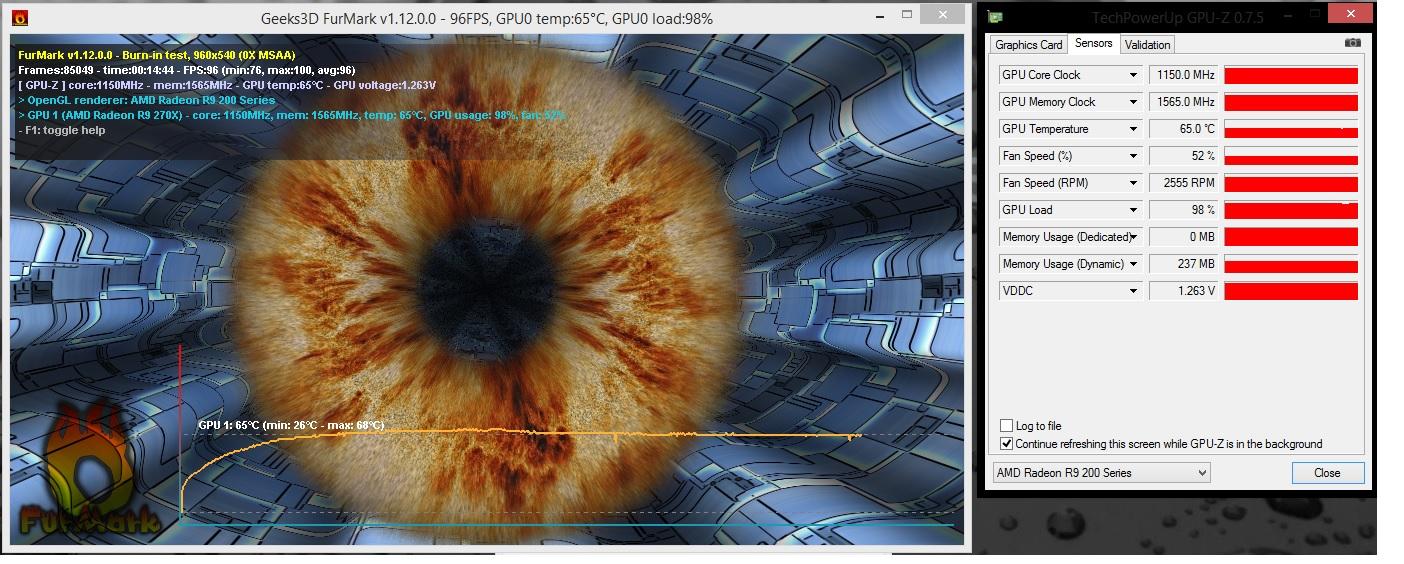Click the 2555 RPM fan speed value
1404x564 pixels.
coord(1185,183)
